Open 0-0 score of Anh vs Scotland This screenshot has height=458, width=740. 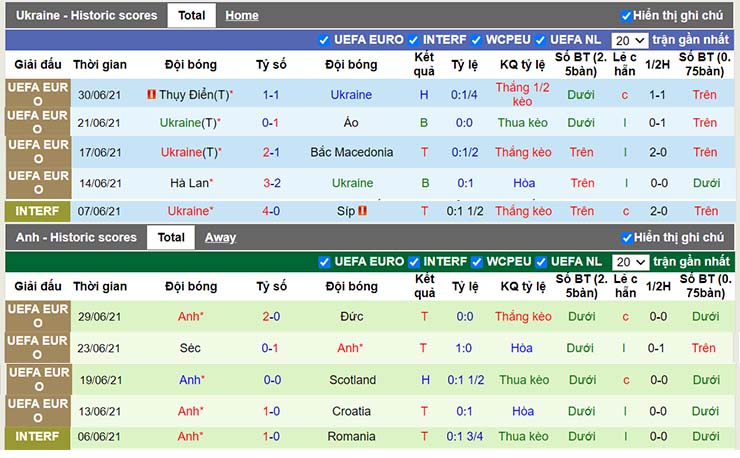click(272, 380)
